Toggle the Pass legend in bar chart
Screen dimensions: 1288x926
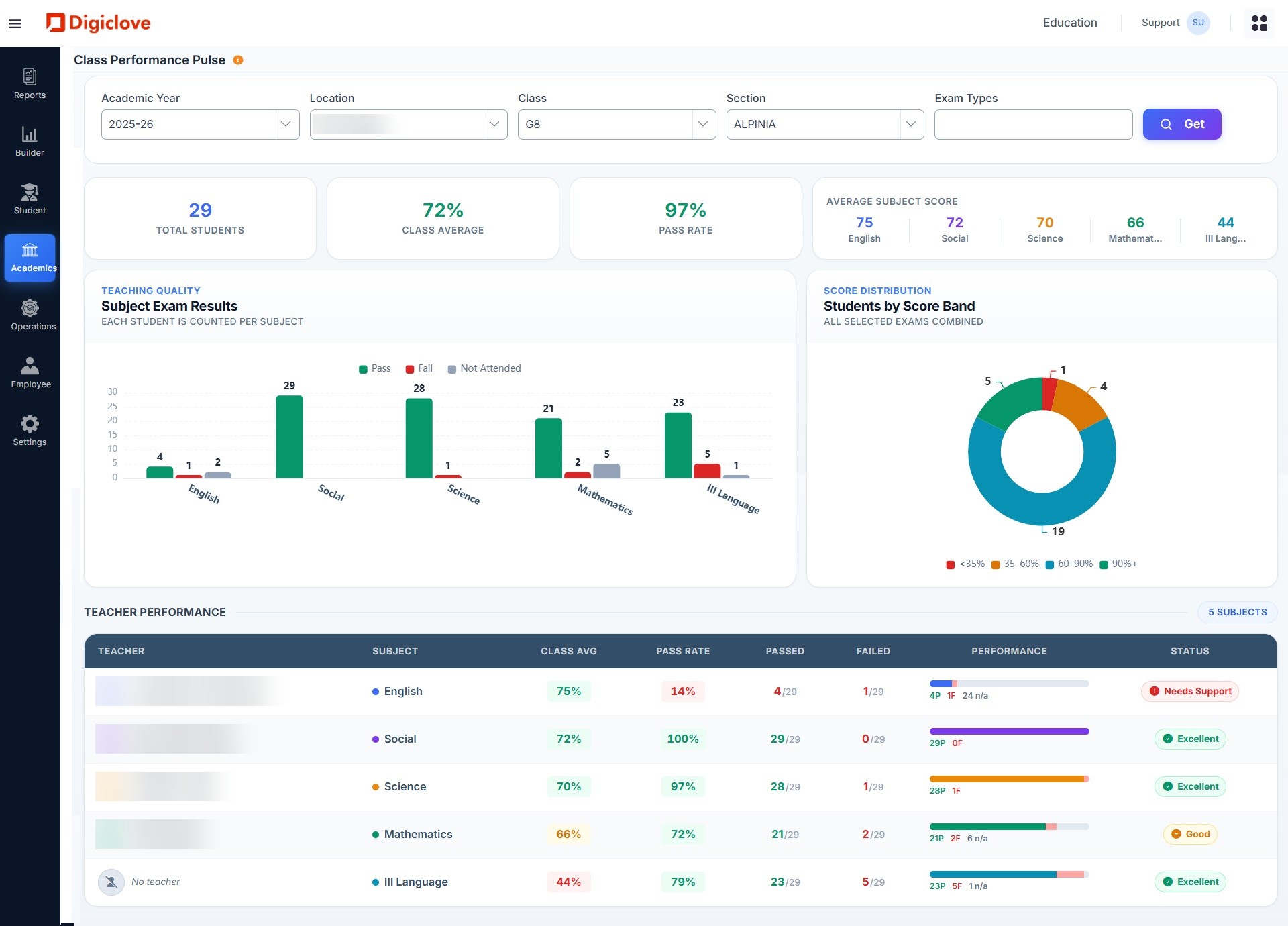click(x=375, y=368)
